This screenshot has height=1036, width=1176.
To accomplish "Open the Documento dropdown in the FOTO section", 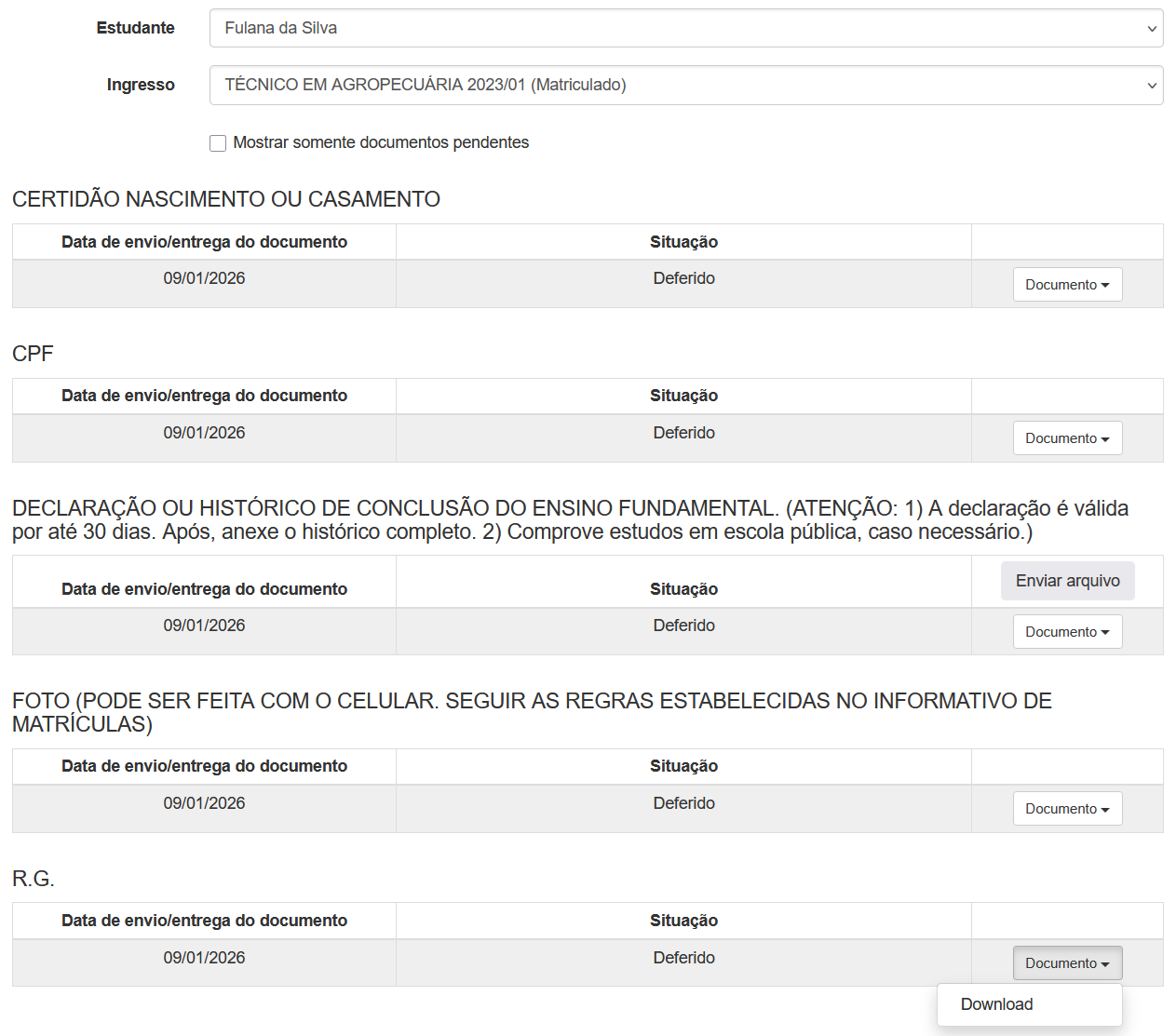I will 1067,808.
